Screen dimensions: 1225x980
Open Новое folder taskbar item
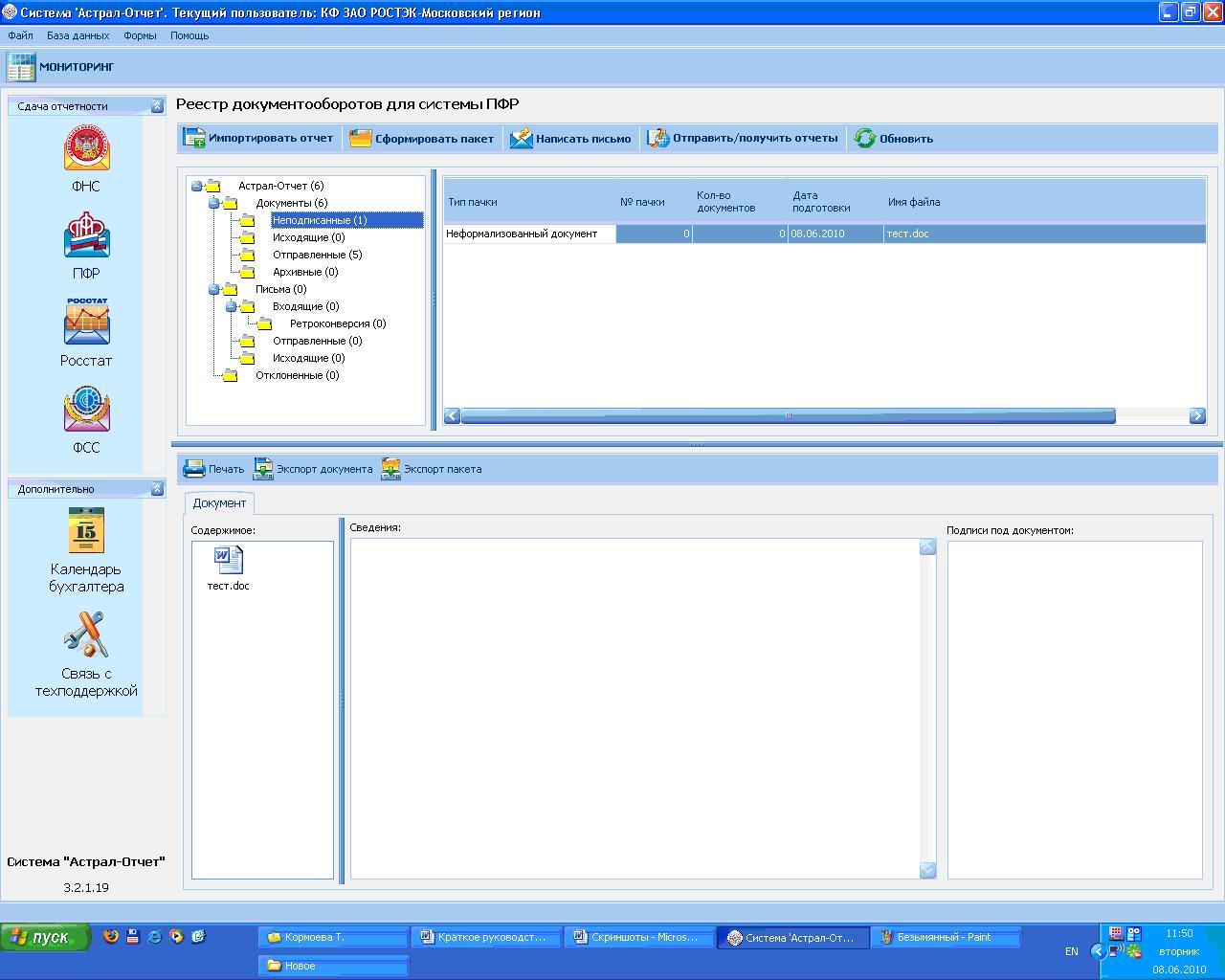point(334,966)
